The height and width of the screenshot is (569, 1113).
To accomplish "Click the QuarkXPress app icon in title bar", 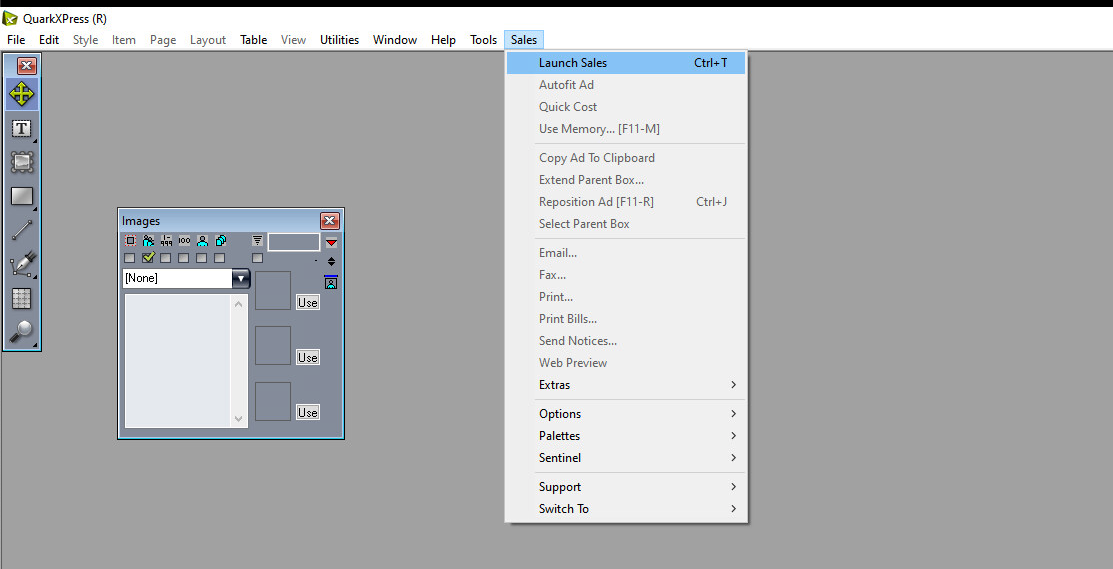I will click(x=10, y=18).
